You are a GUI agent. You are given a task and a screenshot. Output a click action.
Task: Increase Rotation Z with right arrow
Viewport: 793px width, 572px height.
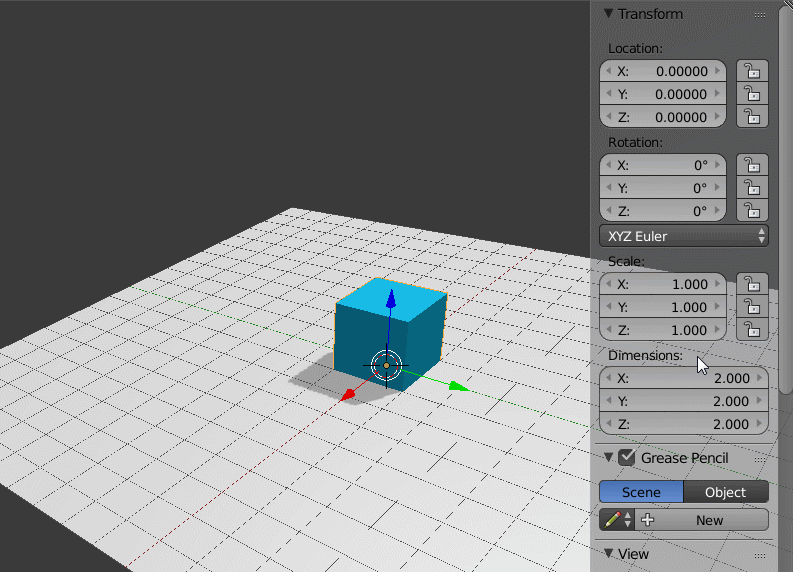718,210
